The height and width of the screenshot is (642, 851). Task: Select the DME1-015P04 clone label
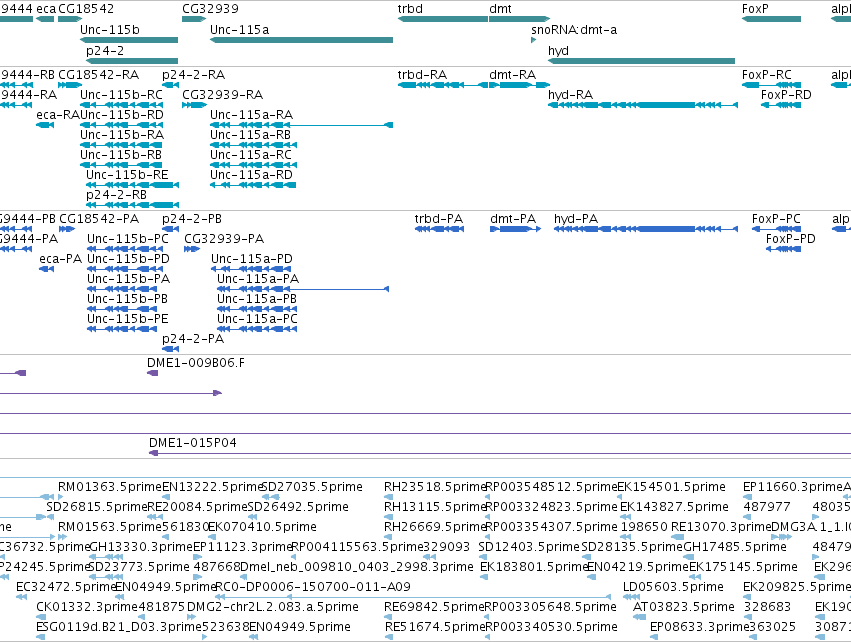[193, 443]
